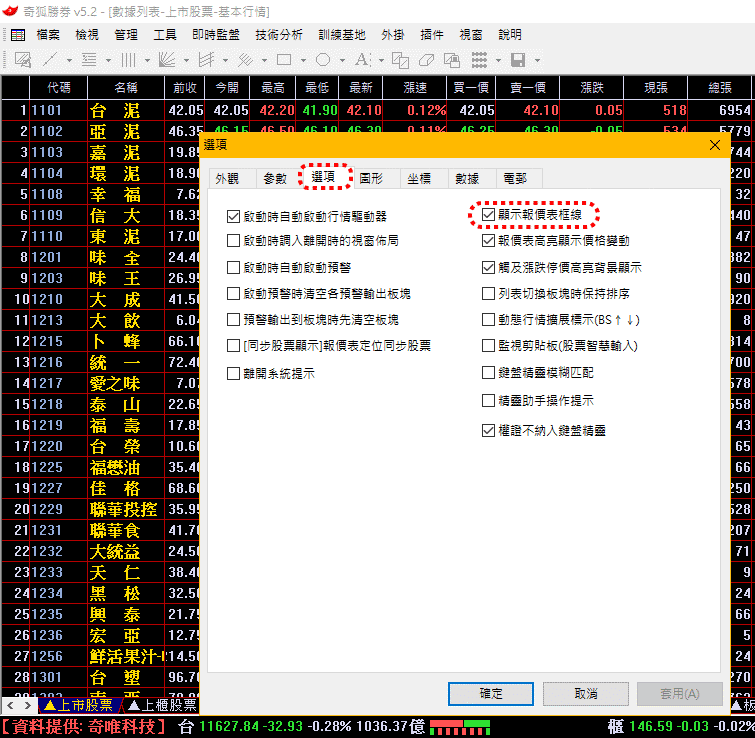This screenshot has height=738, width=755.
Task: Click the dotted grid lines tool
Action: point(479,60)
